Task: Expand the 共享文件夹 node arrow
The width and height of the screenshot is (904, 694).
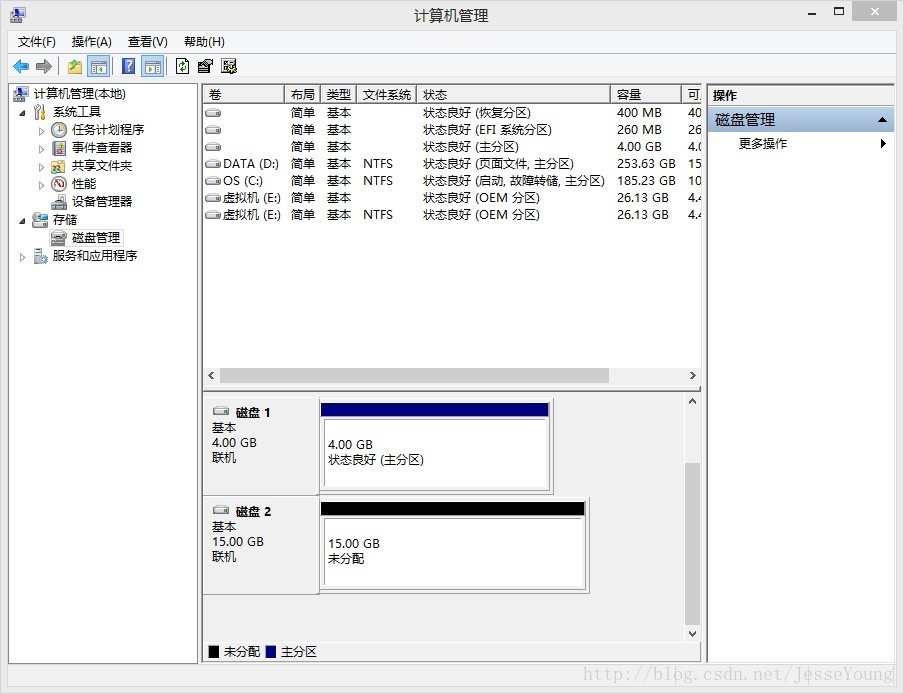Action: [41, 167]
